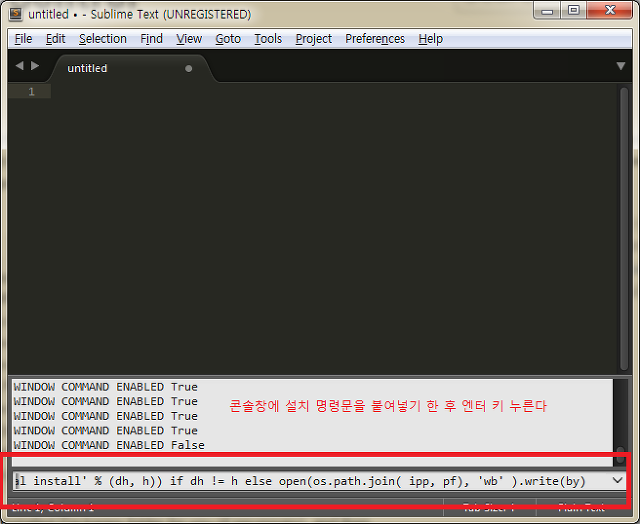Open the Edit menu

(x=55, y=39)
